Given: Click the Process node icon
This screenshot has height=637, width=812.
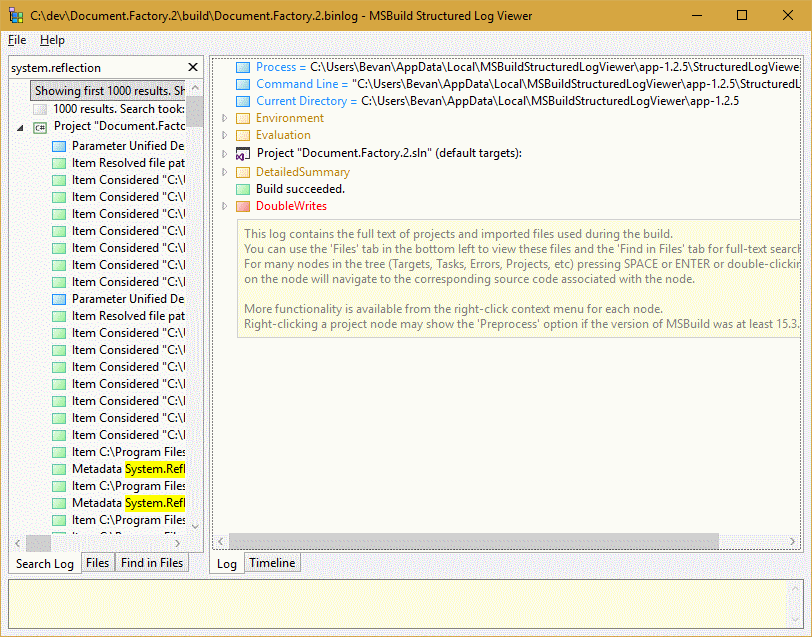Looking at the screenshot, I should coord(242,67).
